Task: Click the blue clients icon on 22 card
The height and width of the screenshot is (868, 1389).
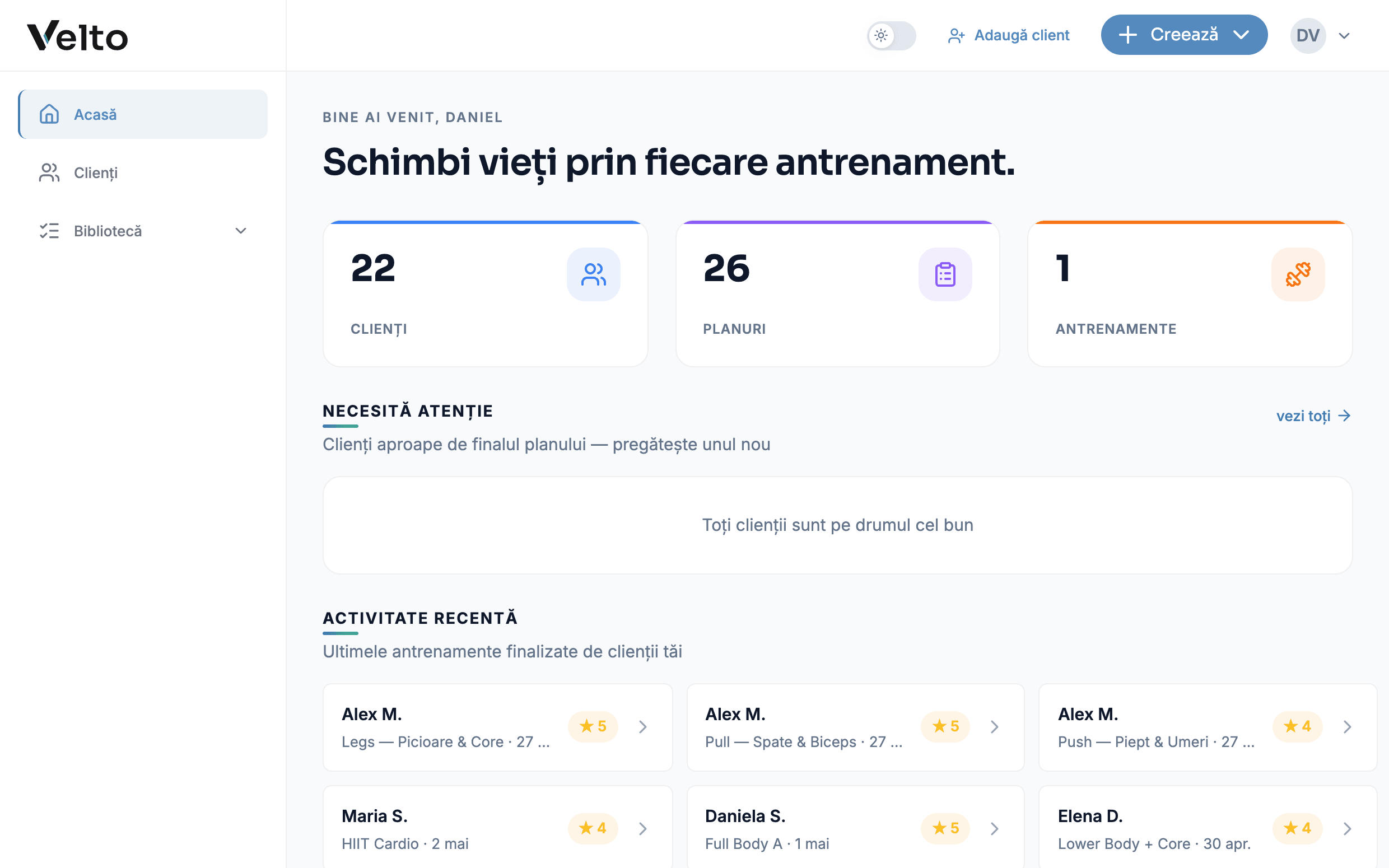Action: tap(593, 274)
